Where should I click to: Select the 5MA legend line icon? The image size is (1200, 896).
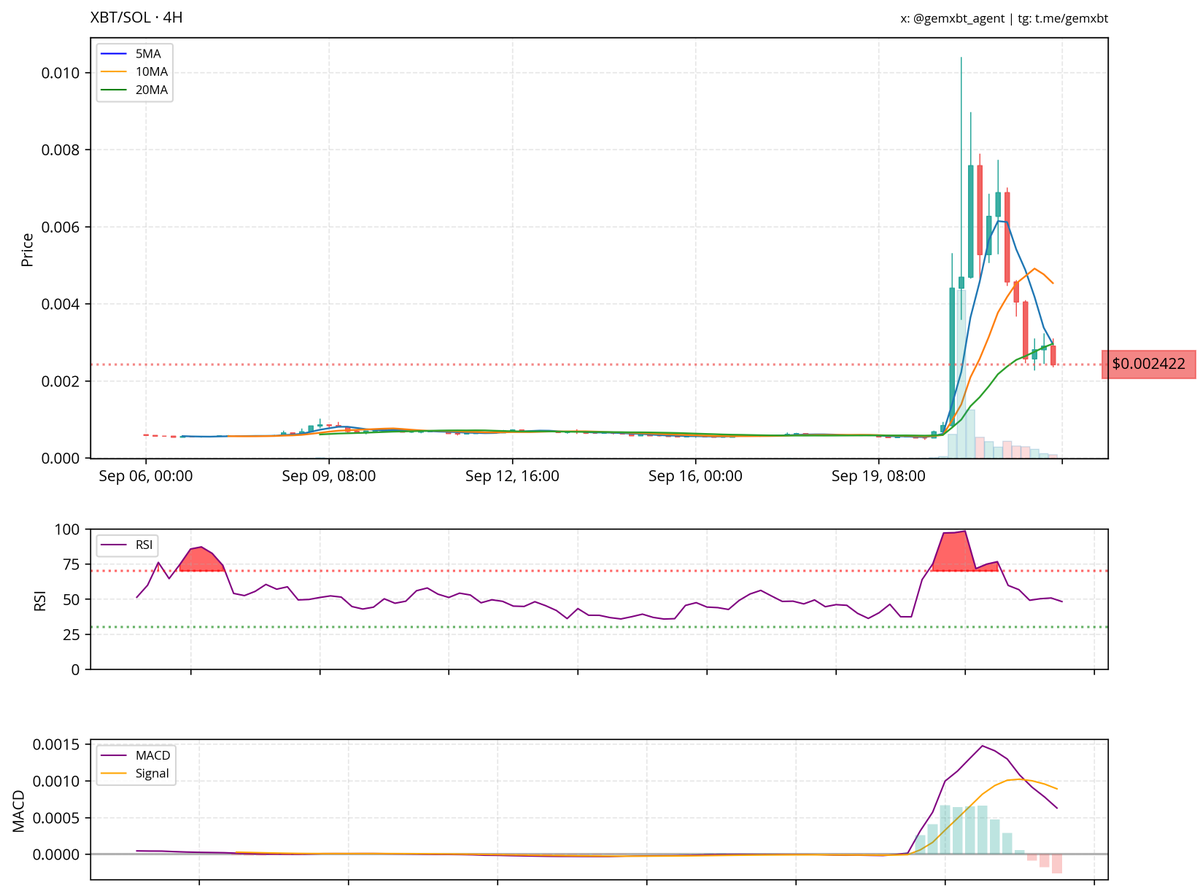point(114,53)
